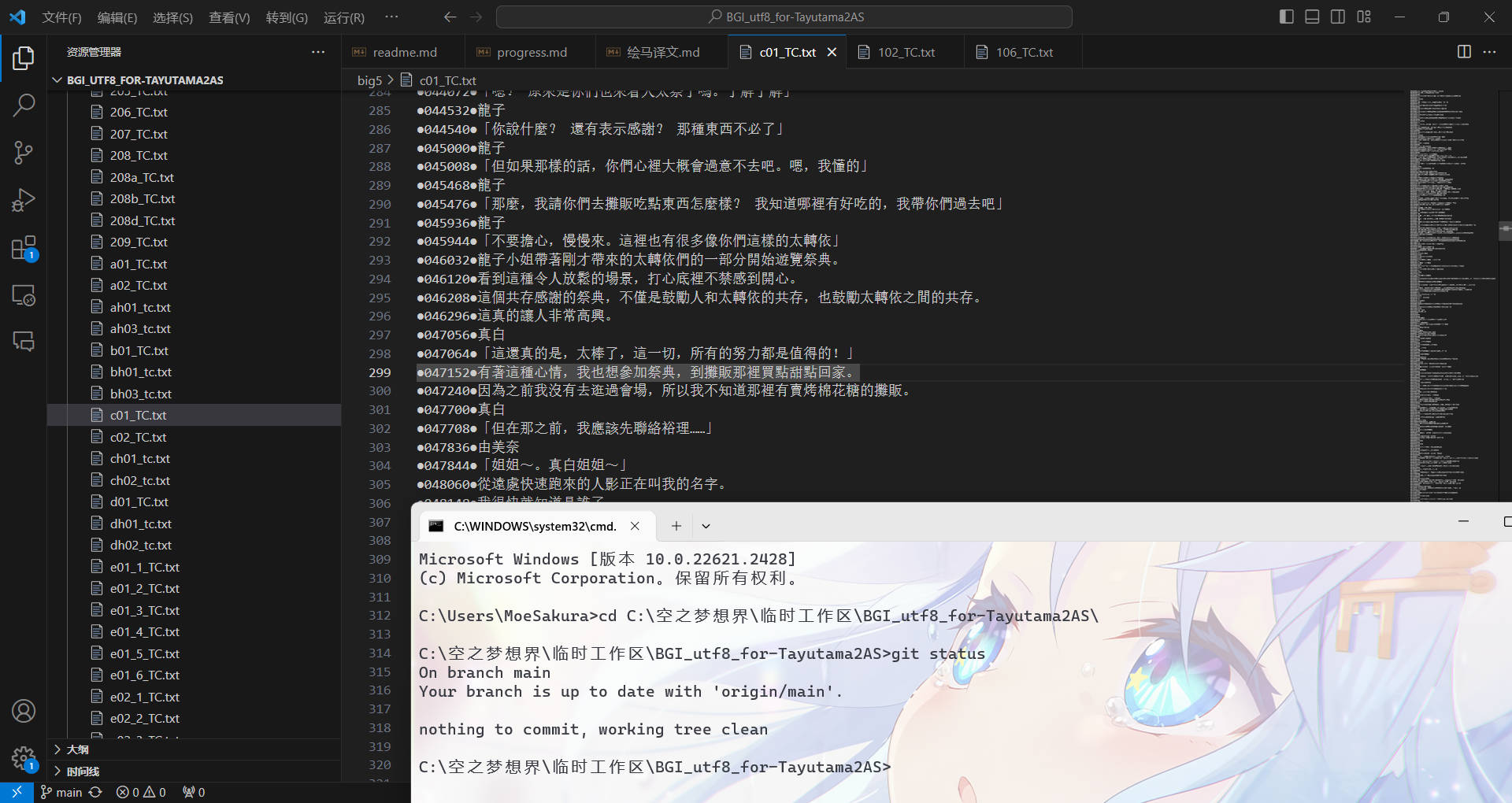Open the 文件(F) menu
1512x803 pixels.
coord(61,17)
